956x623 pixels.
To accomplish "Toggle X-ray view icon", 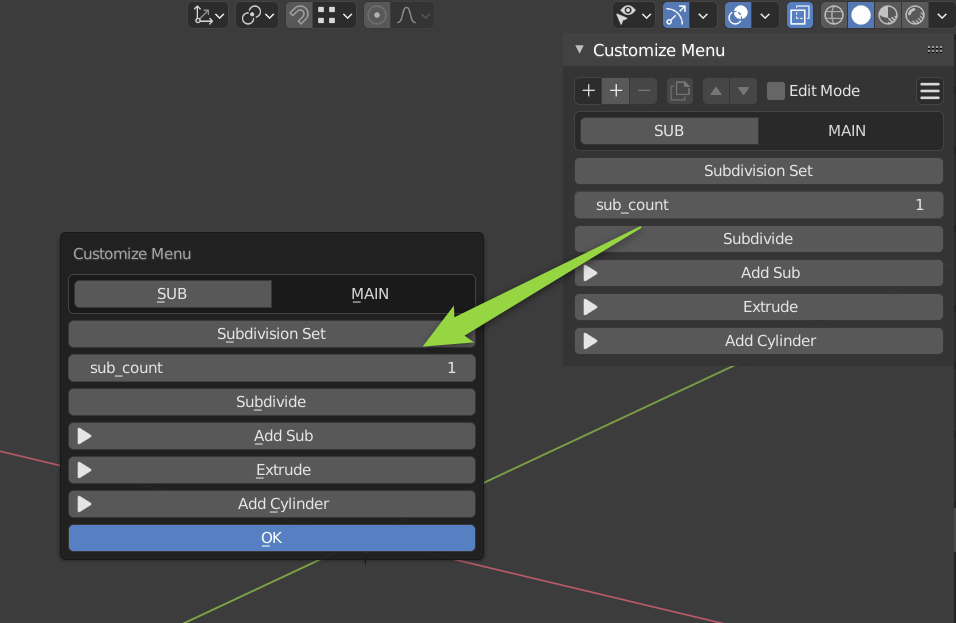I will tap(799, 15).
